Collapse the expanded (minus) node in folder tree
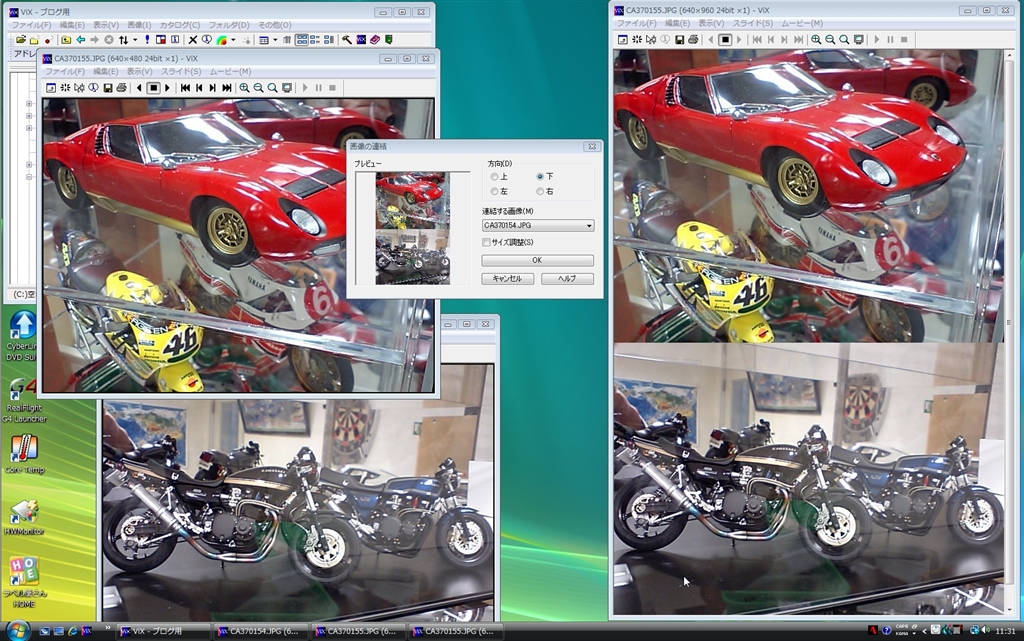 point(29,177)
